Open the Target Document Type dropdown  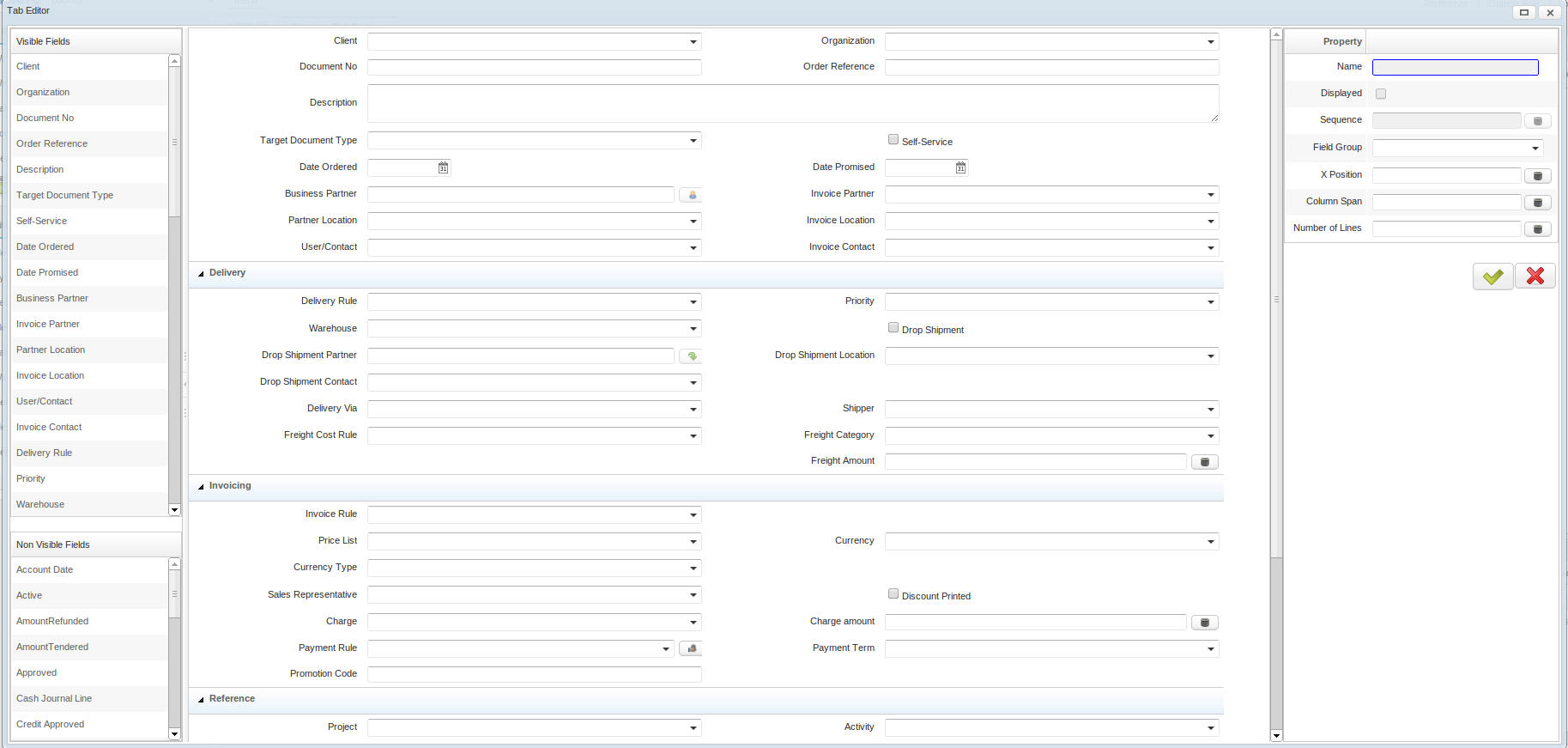pyautogui.click(x=693, y=141)
